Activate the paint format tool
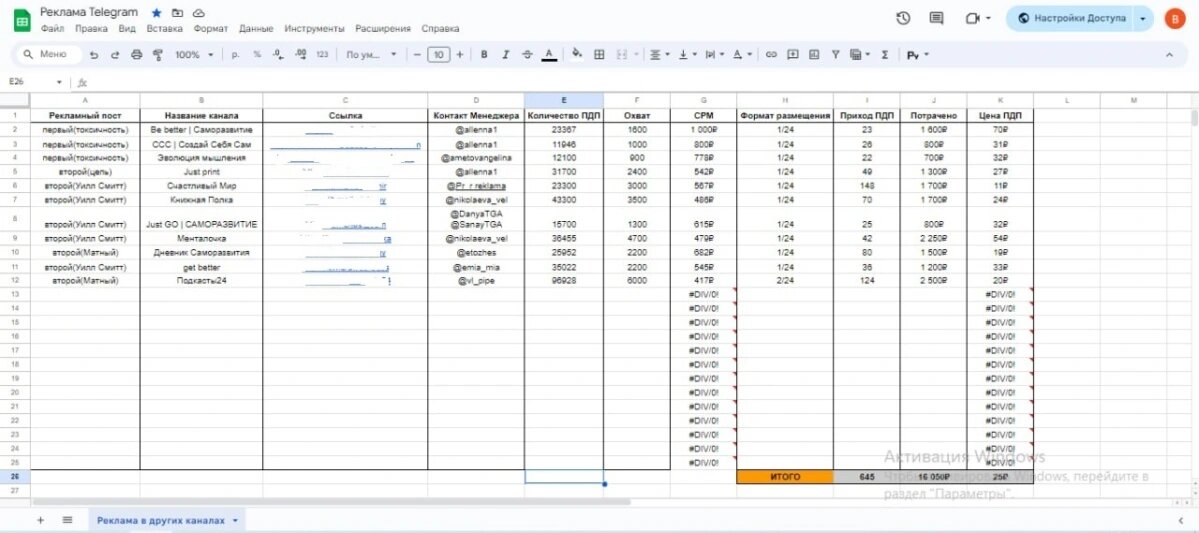Image resolution: width=1199 pixels, height=533 pixels. (x=158, y=54)
